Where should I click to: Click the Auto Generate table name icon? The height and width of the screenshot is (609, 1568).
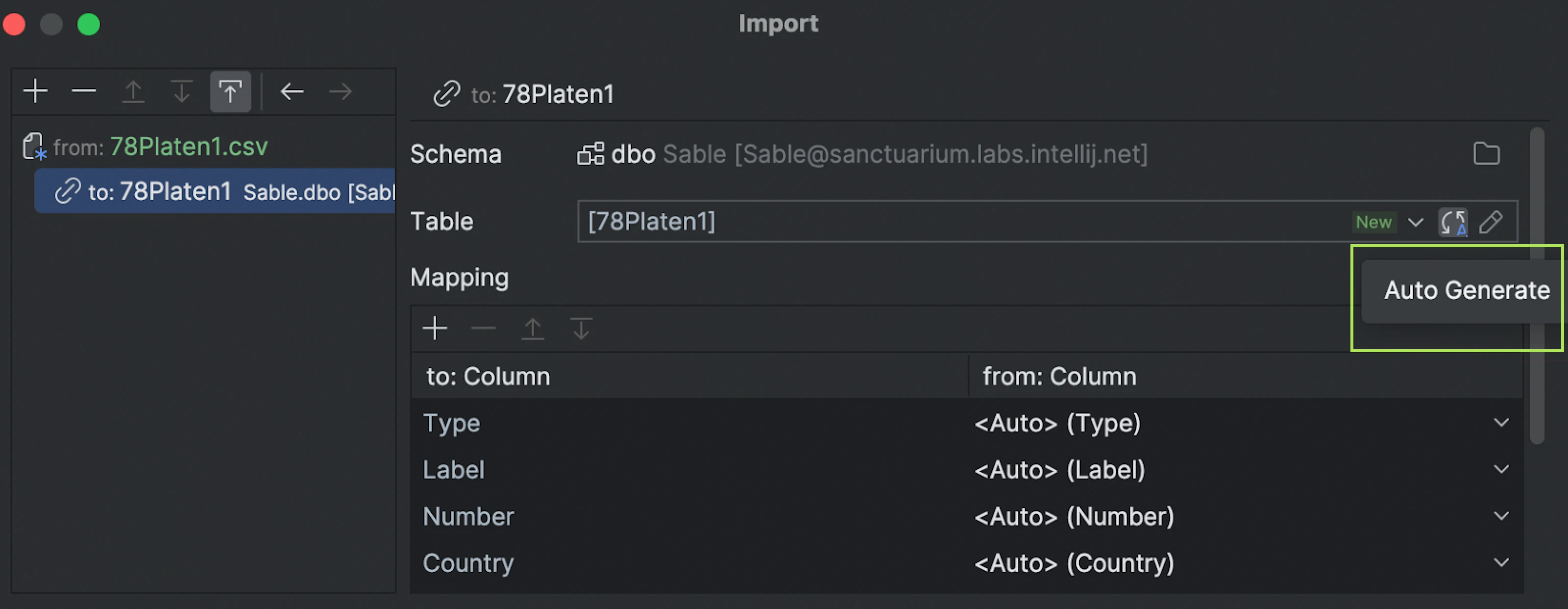[x=1452, y=222]
